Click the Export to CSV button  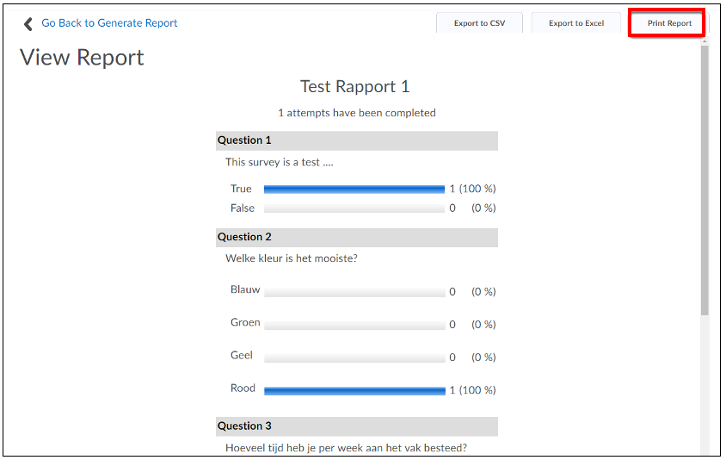tap(479, 23)
